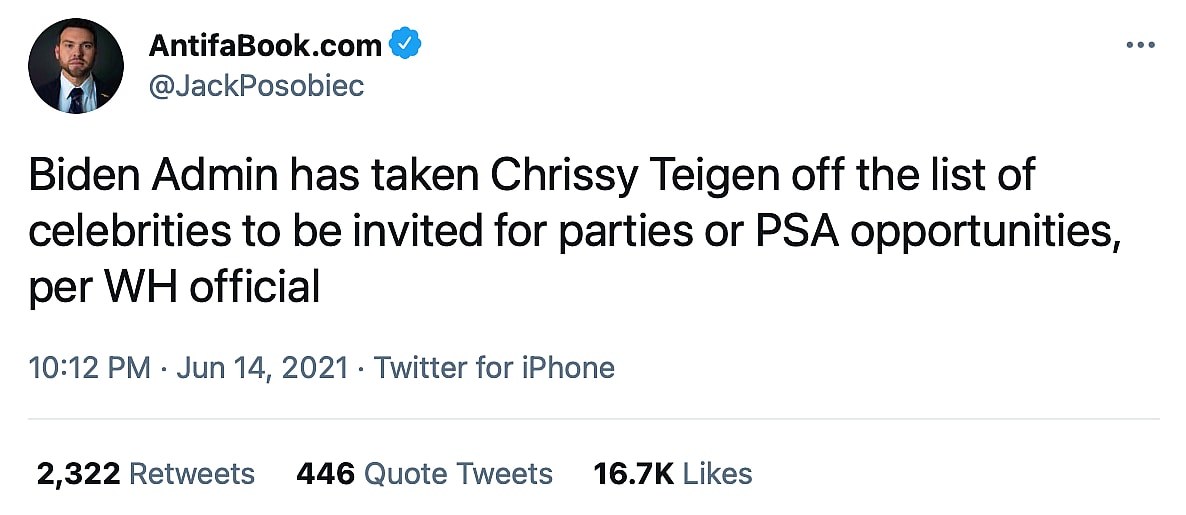
Task: Click the 'per WH official' text
Action: [x=174, y=288]
